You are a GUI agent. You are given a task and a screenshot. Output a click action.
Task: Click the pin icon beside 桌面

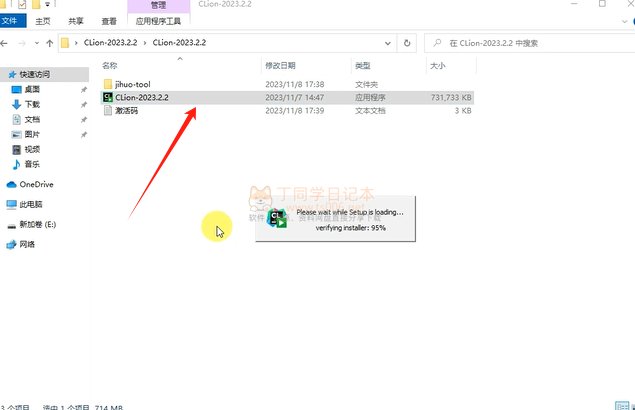[x=83, y=90]
